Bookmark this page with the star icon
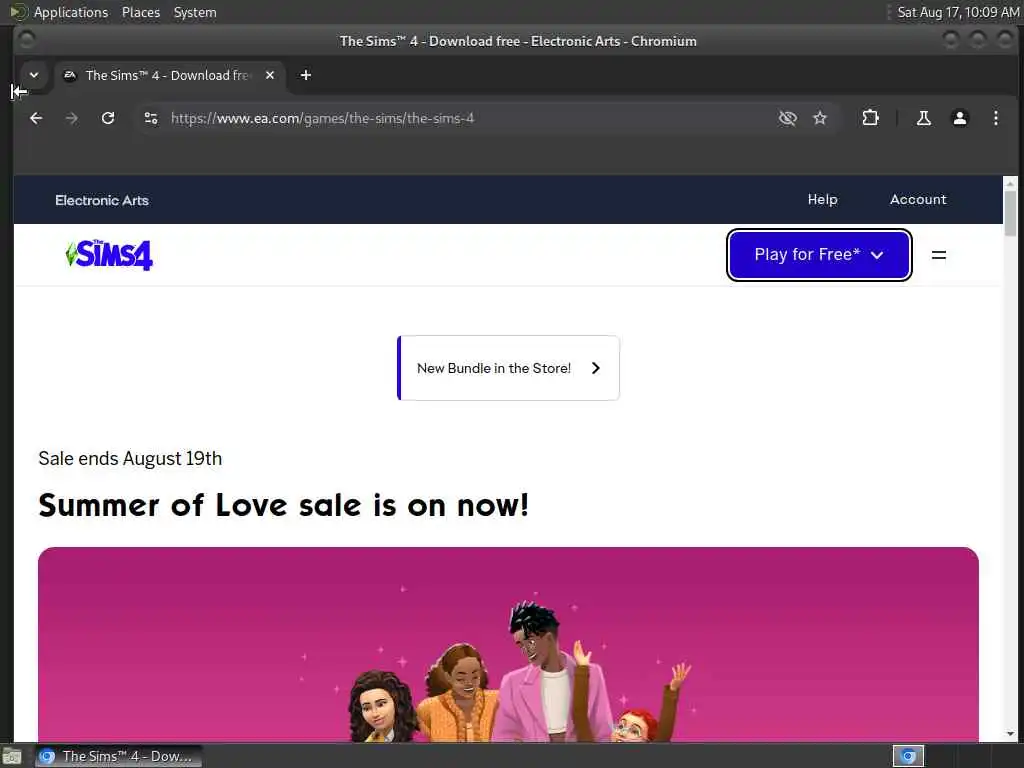Screen dimensions: 1024x768 (x=820, y=118)
